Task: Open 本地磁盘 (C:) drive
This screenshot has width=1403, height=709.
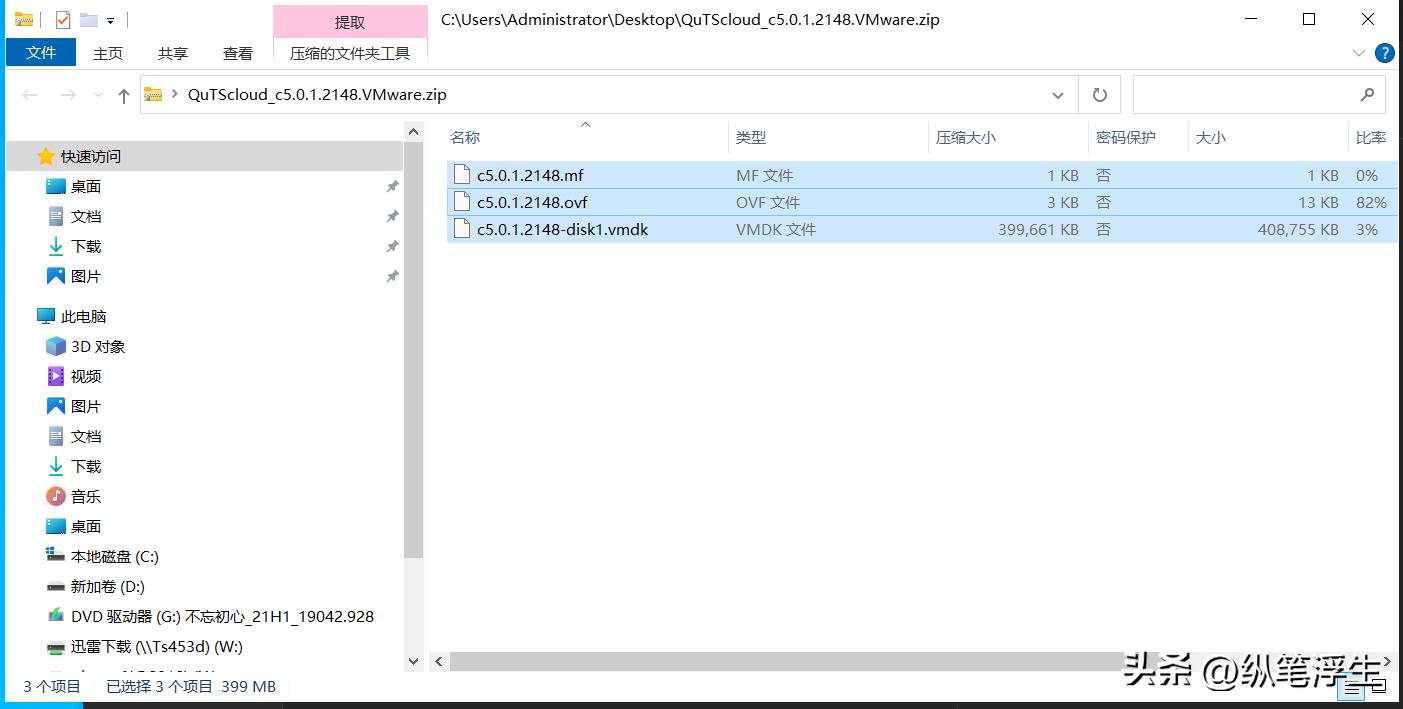Action: (115, 556)
